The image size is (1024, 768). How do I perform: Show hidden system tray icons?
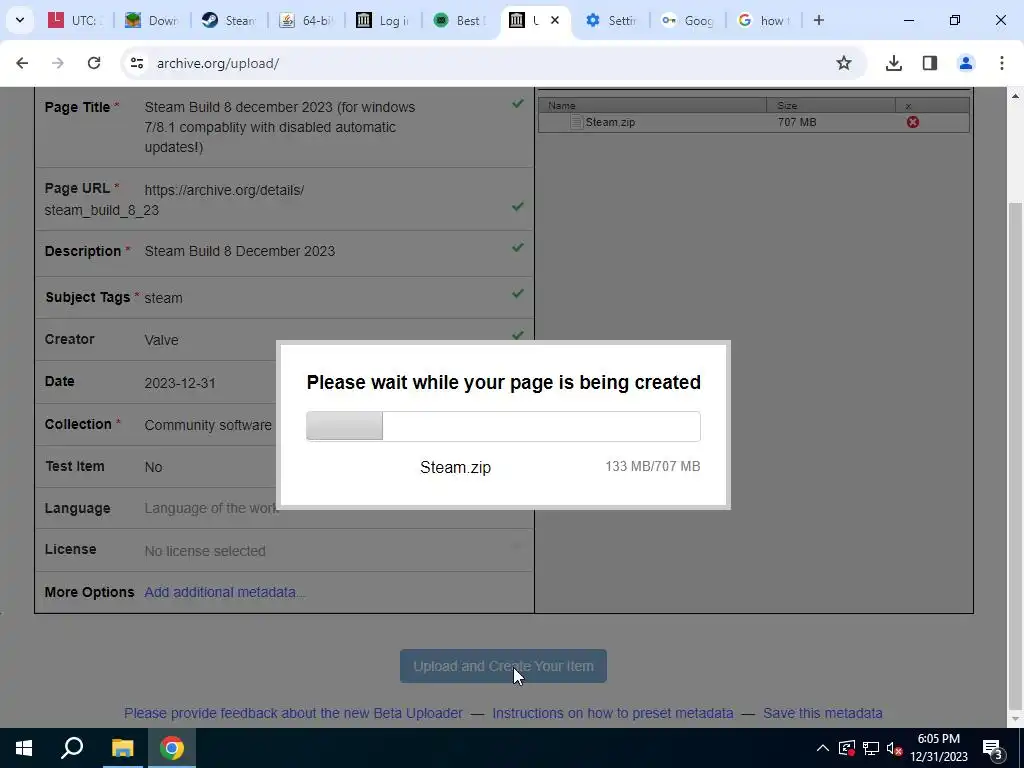click(823, 748)
